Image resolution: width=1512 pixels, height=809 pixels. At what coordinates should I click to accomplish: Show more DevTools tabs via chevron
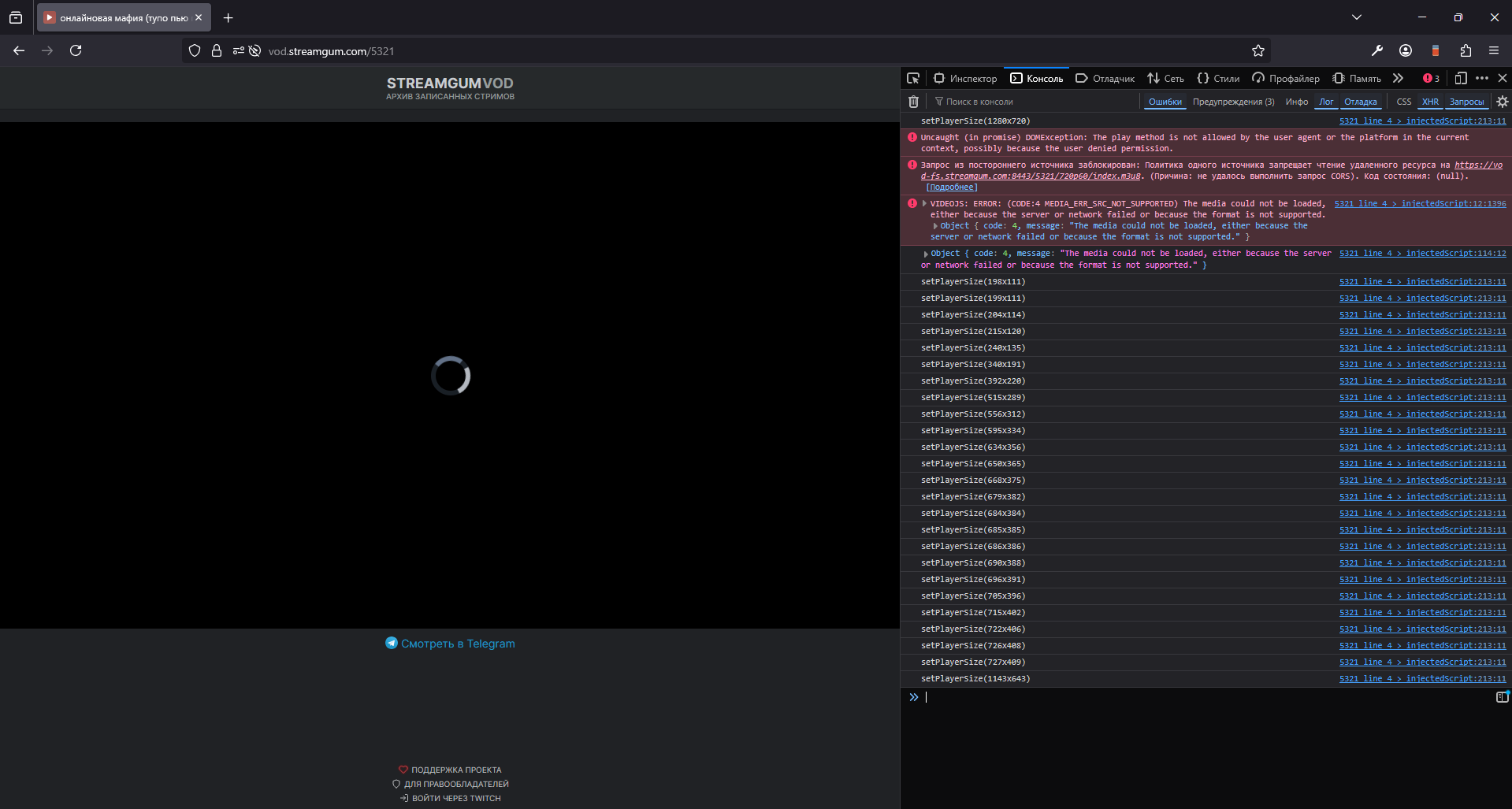1398,78
